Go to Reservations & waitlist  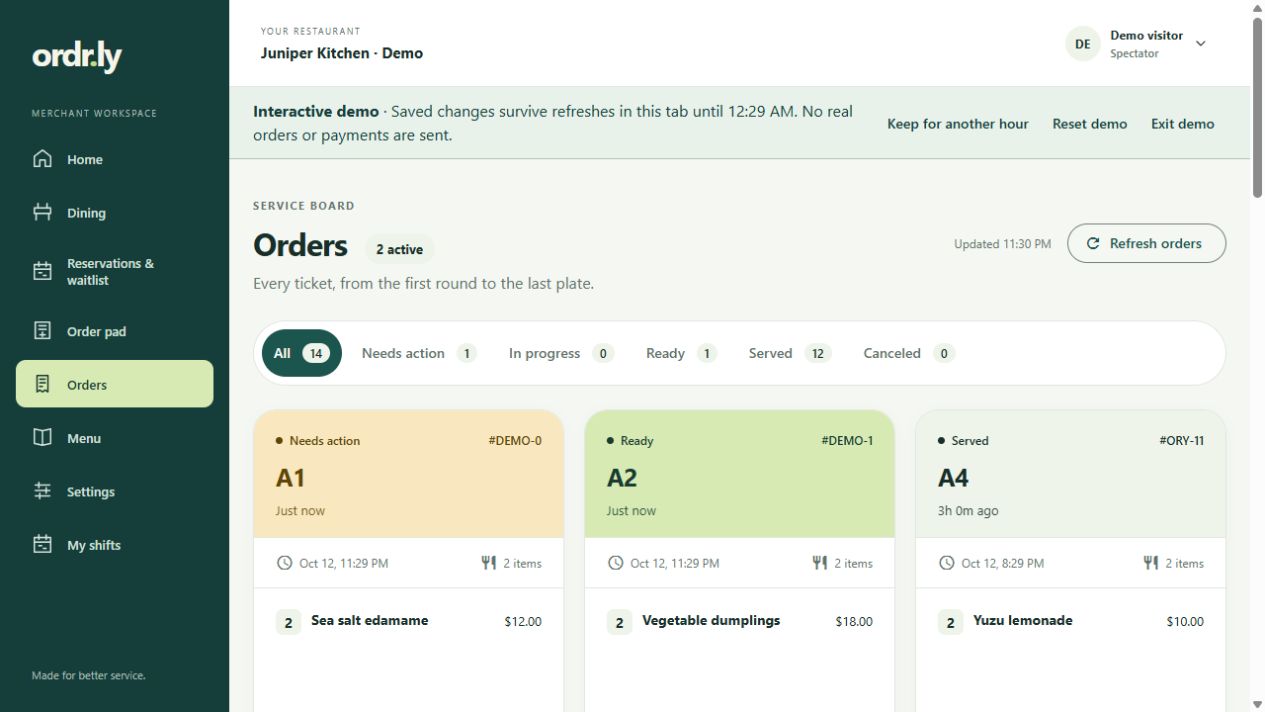click(x=114, y=271)
